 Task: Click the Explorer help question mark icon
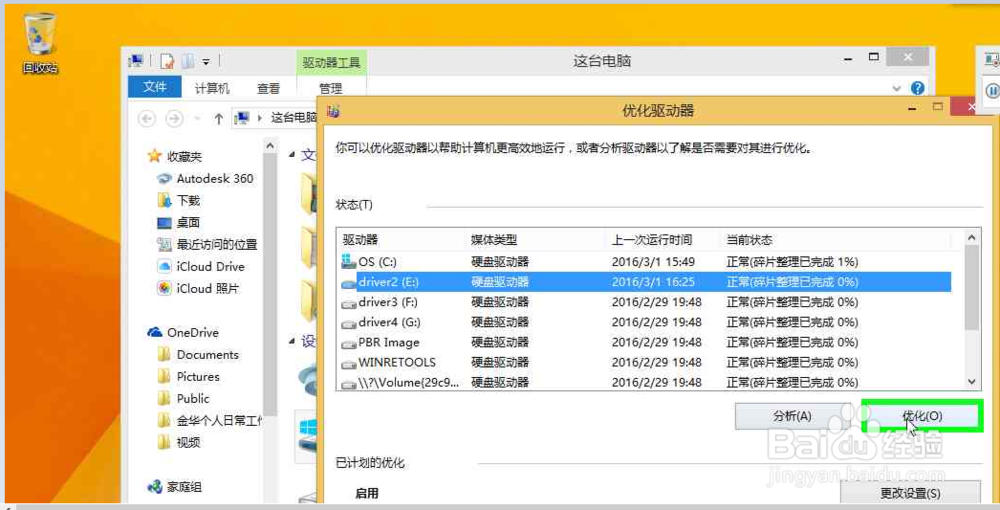coord(917,88)
